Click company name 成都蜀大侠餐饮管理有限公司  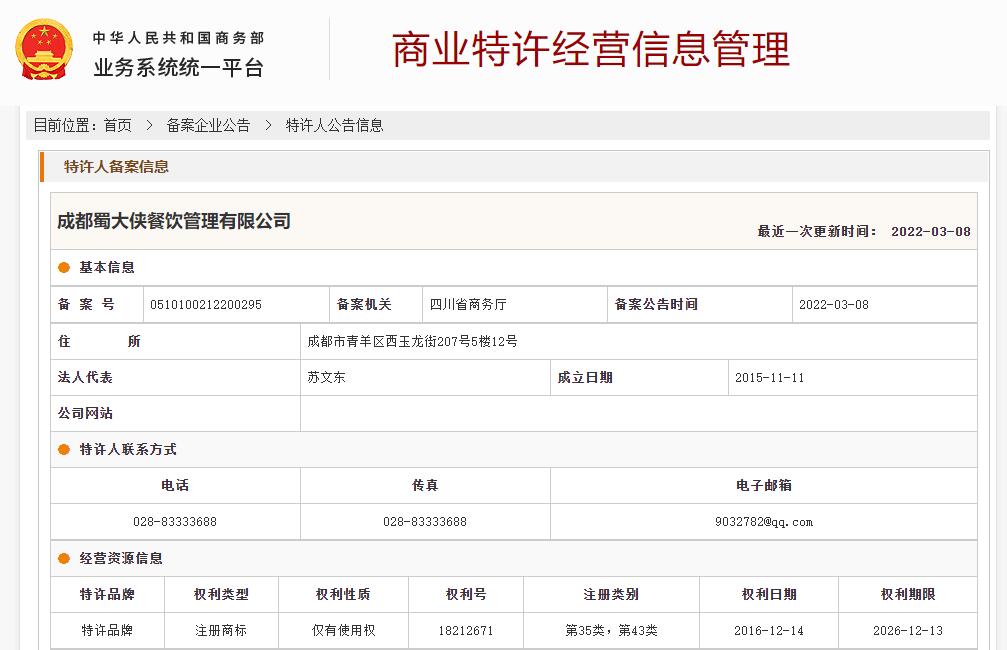[x=174, y=221]
